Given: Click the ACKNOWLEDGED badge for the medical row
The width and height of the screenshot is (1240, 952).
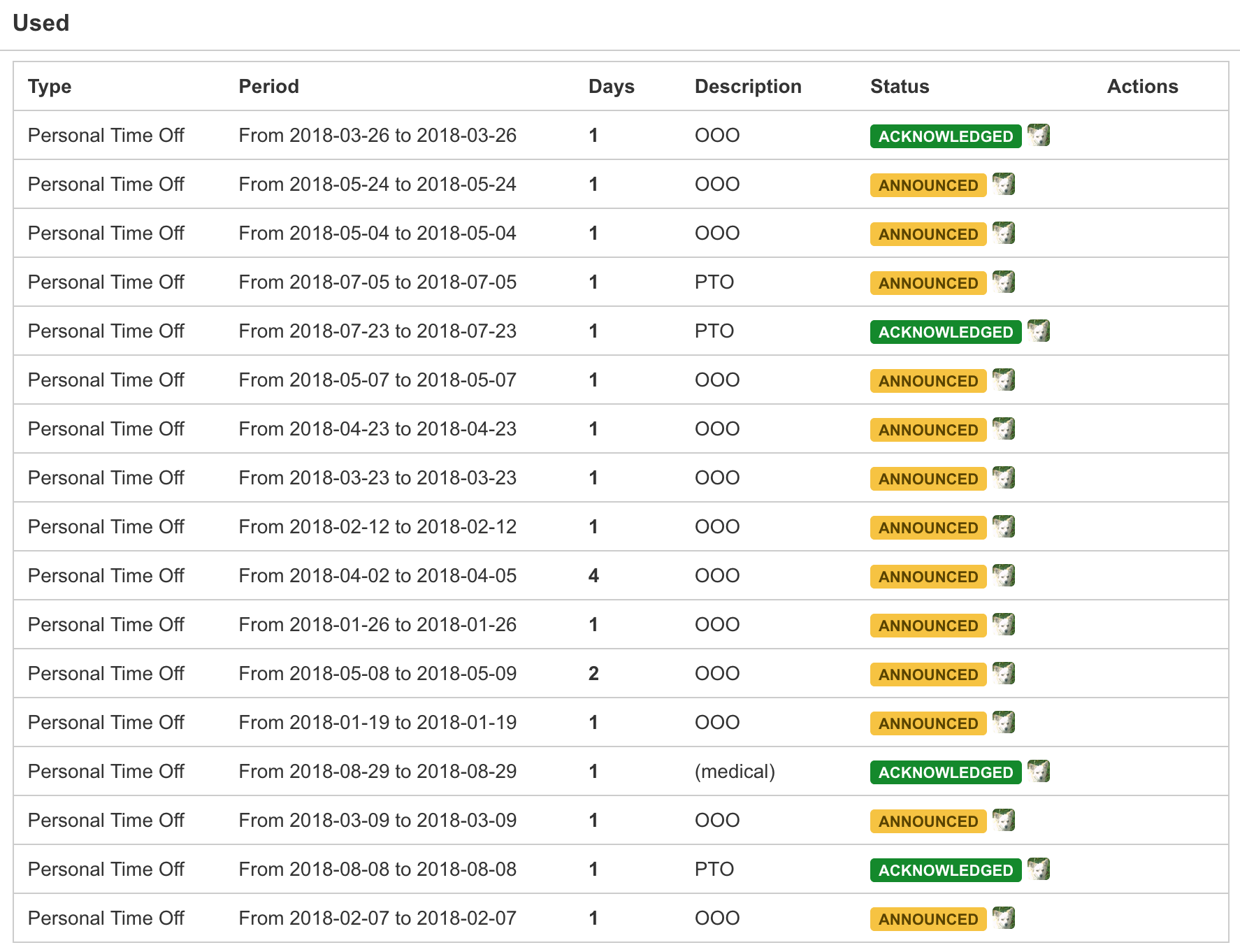Looking at the screenshot, I should coord(946,772).
